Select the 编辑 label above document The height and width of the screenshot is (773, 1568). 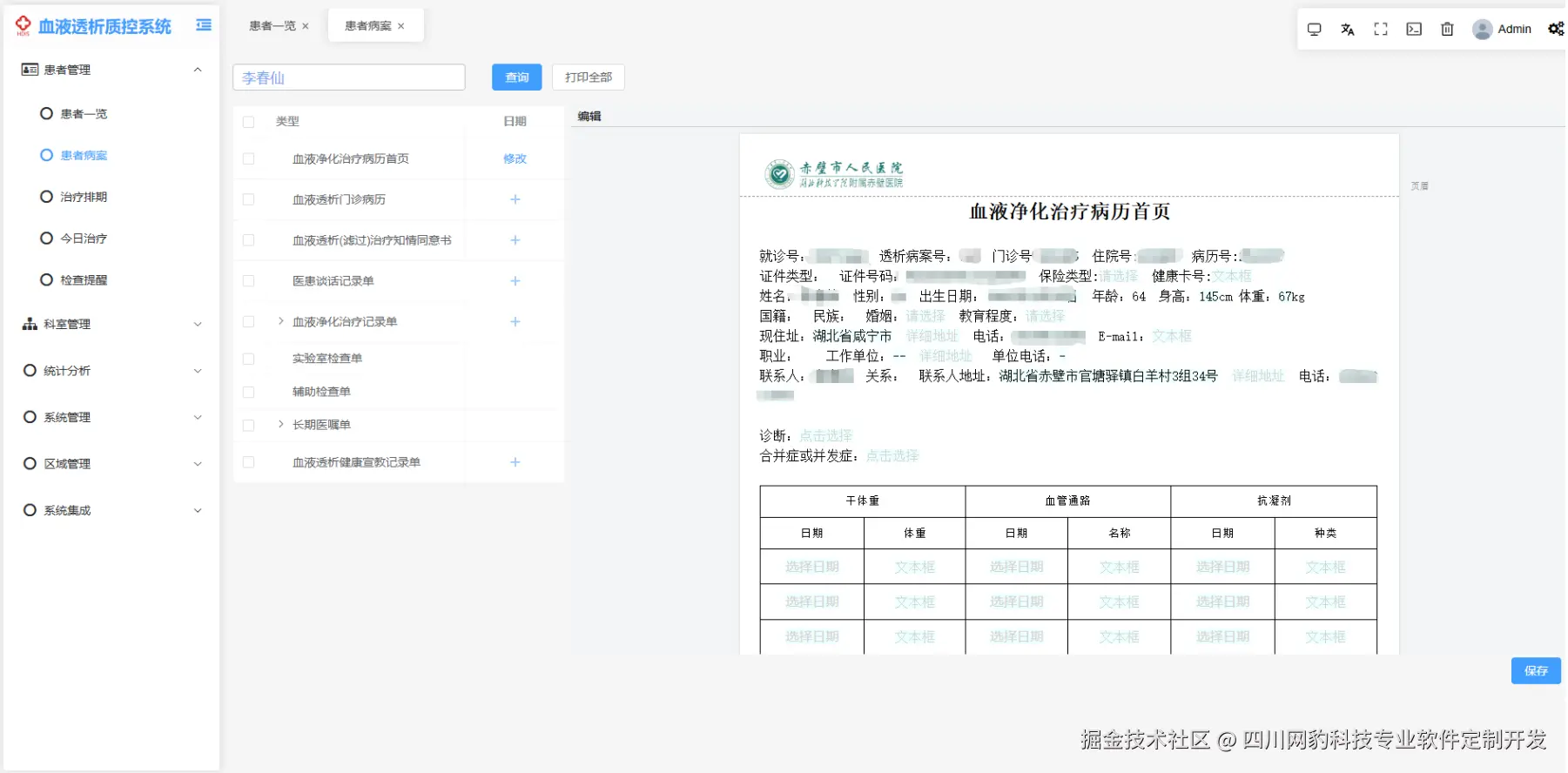(x=589, y=116)
